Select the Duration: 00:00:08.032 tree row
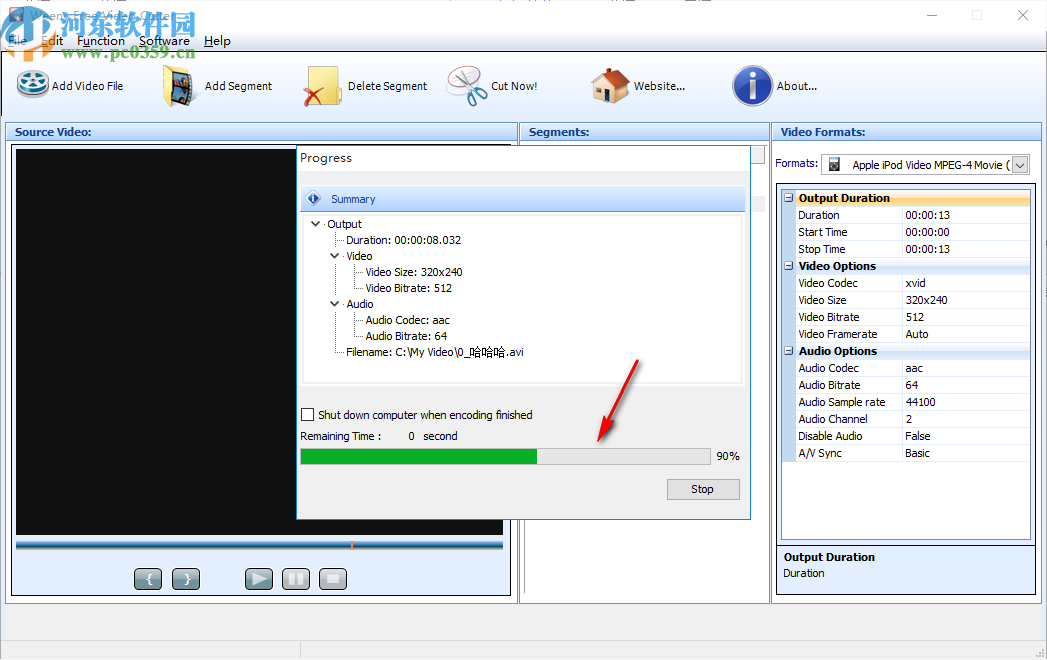Screen dimensions: 1047x660 403,240
